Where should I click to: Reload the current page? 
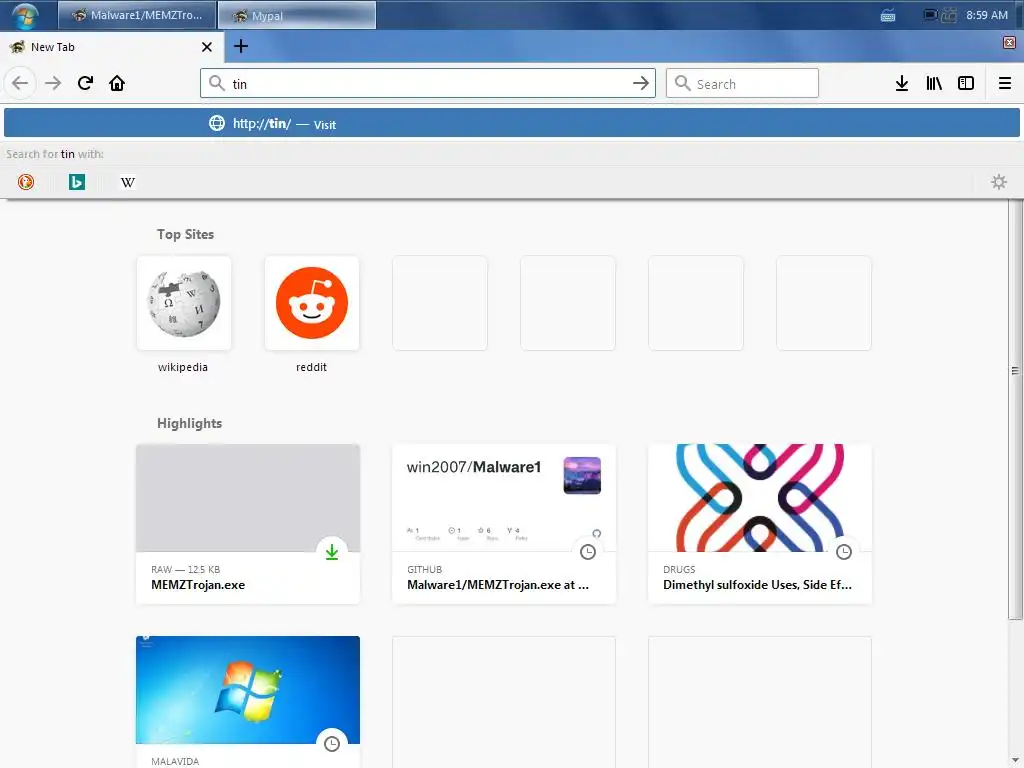[86, 84]
